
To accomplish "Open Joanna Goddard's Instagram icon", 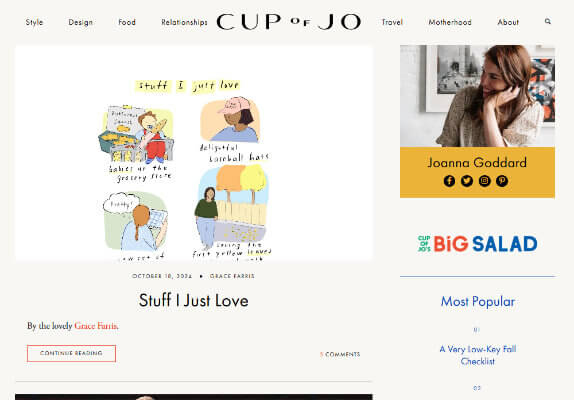I will [x=484, y=181].
